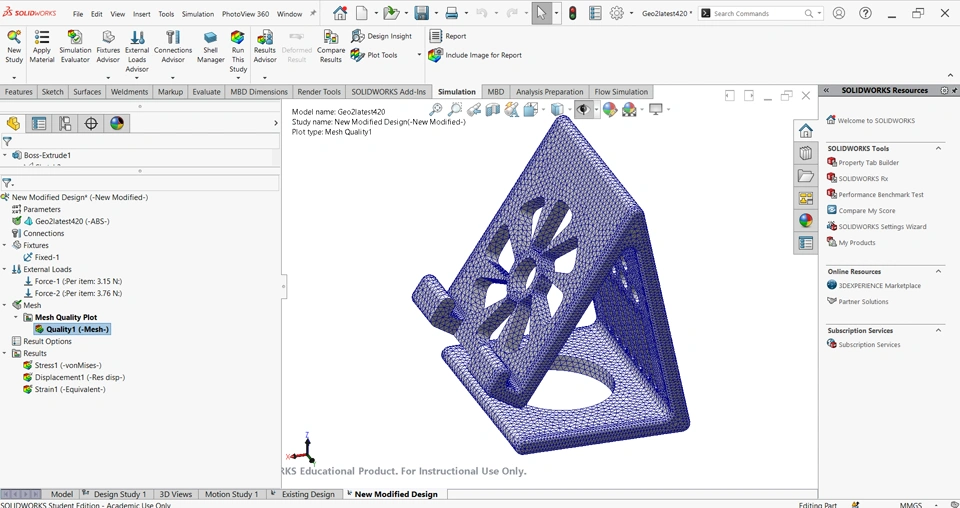Open Apply Material tool

click(42, 48)
